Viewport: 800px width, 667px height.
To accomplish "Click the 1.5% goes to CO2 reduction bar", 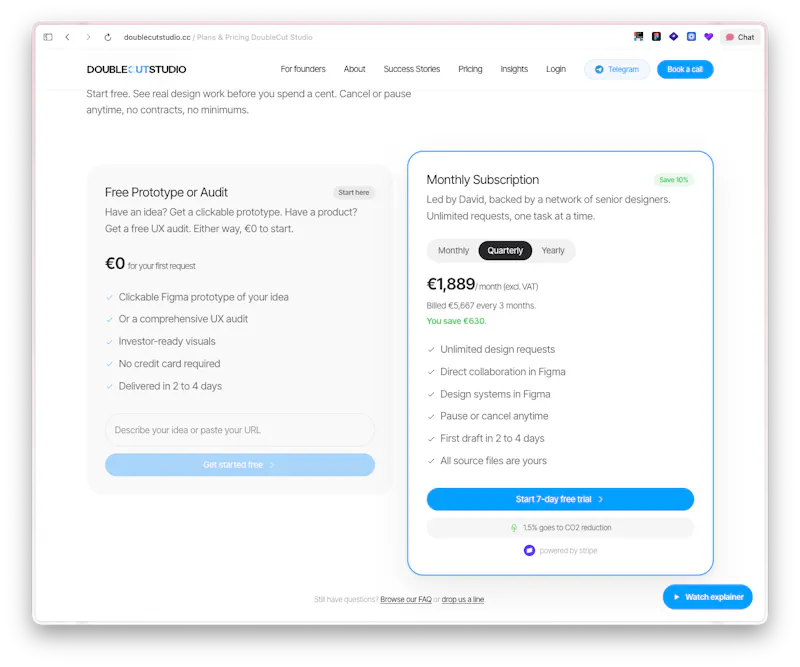I will (x=560, y=528).
